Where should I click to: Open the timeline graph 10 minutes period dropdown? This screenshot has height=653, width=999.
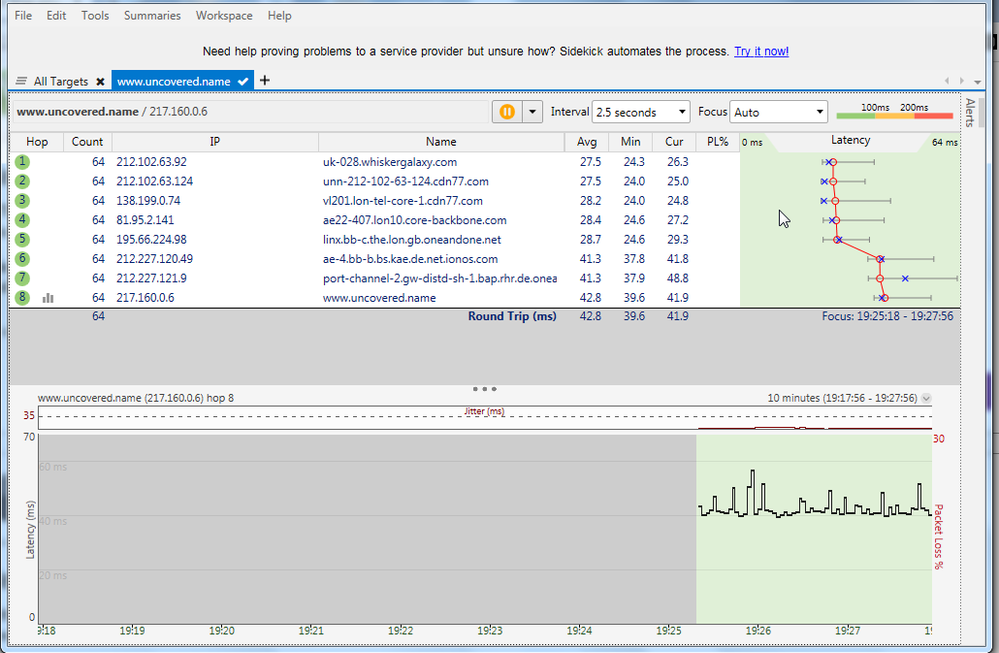(x=926, y=398)
